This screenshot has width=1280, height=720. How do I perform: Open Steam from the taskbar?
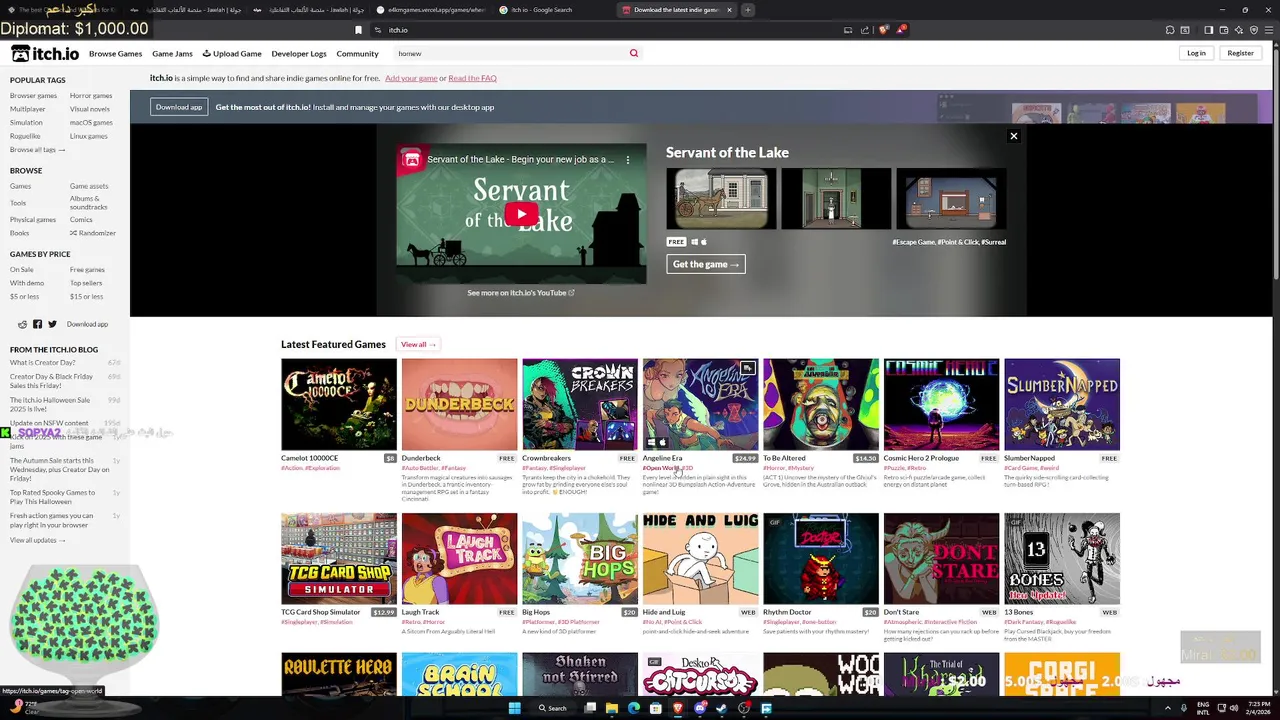[721, 708]
